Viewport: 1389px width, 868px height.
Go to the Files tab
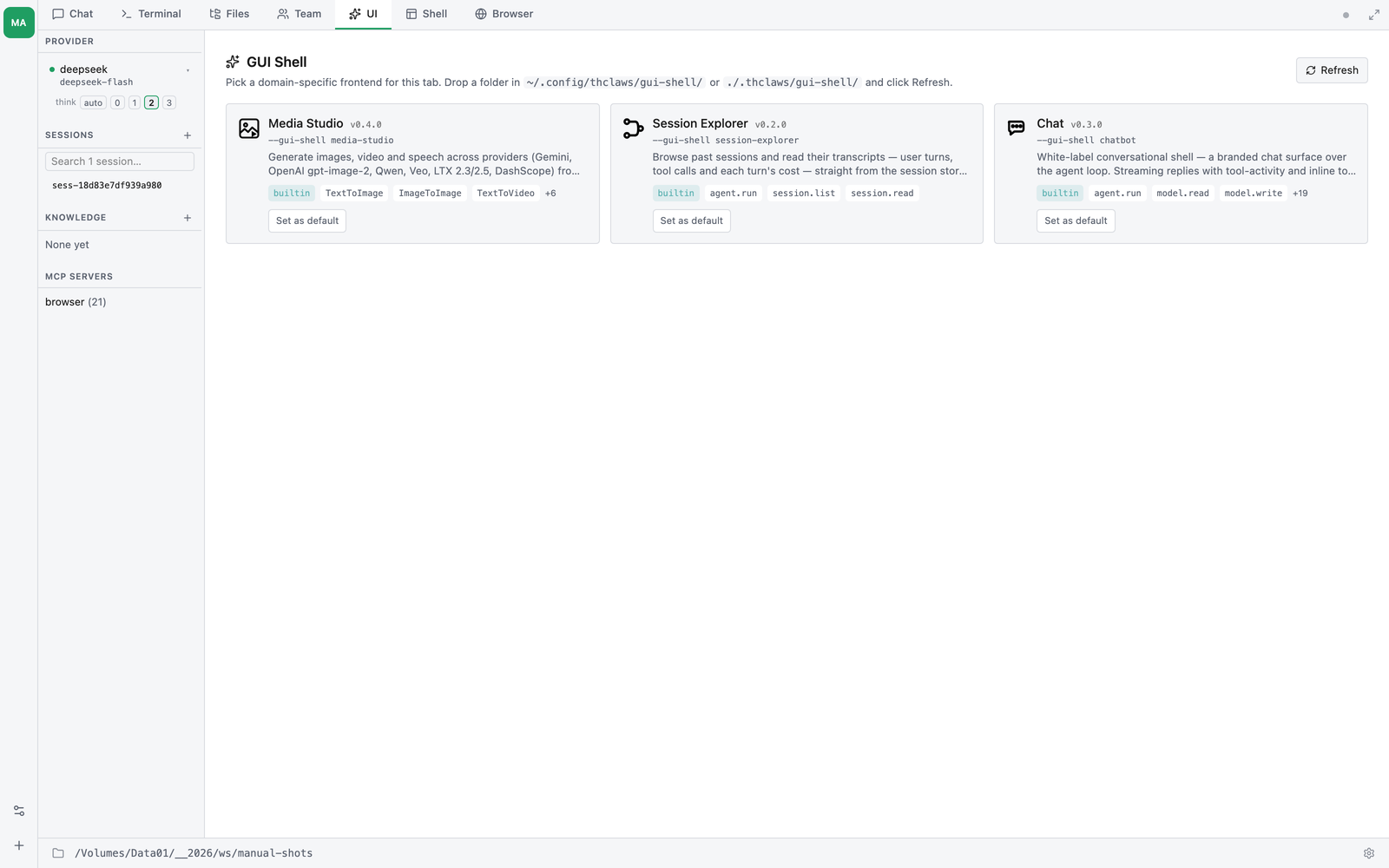pos(229,14)
